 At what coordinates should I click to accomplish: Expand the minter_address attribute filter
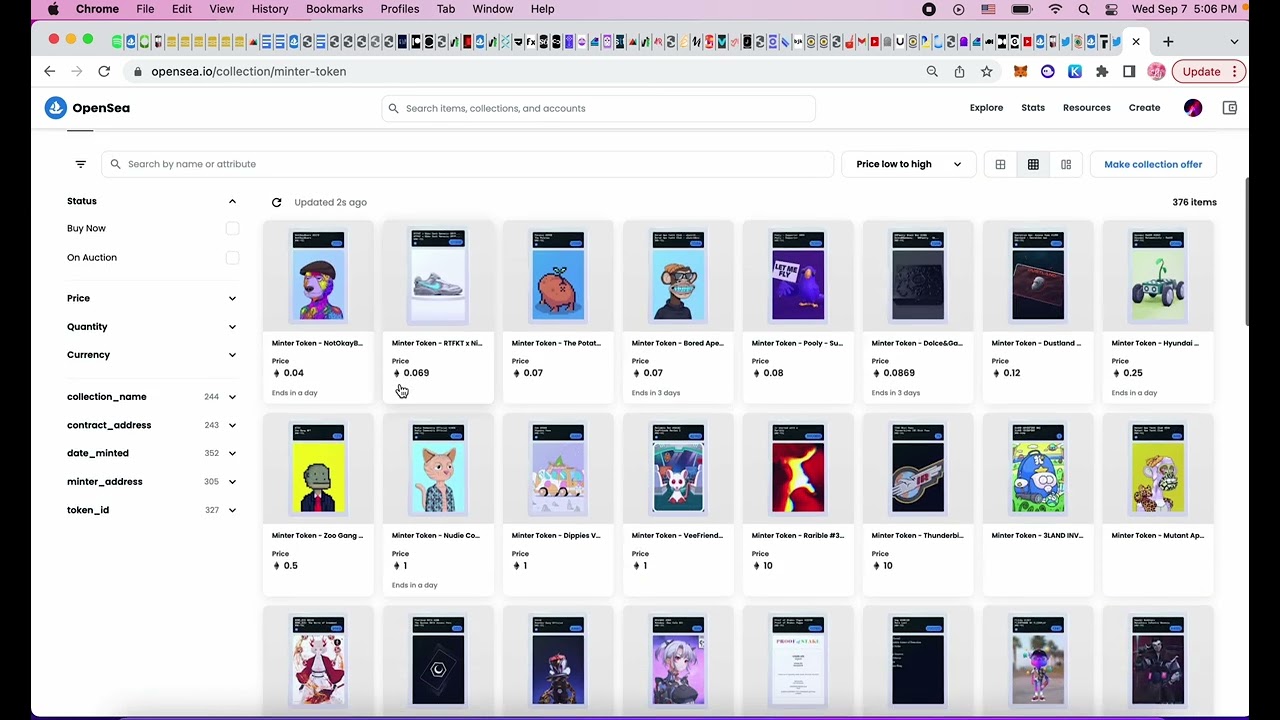(232, 481)
